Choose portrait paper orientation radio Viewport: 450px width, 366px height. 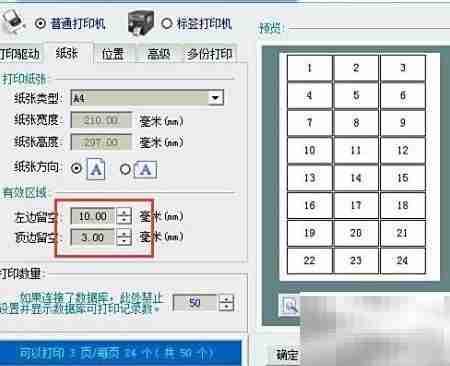point(76,168)
